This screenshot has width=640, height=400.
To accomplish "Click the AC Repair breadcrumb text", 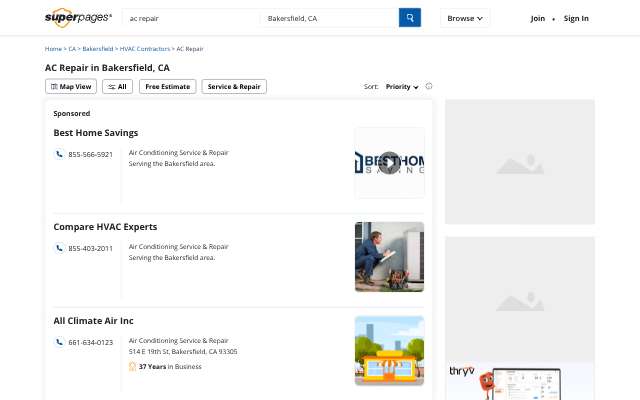I will (x=190, y=49).
